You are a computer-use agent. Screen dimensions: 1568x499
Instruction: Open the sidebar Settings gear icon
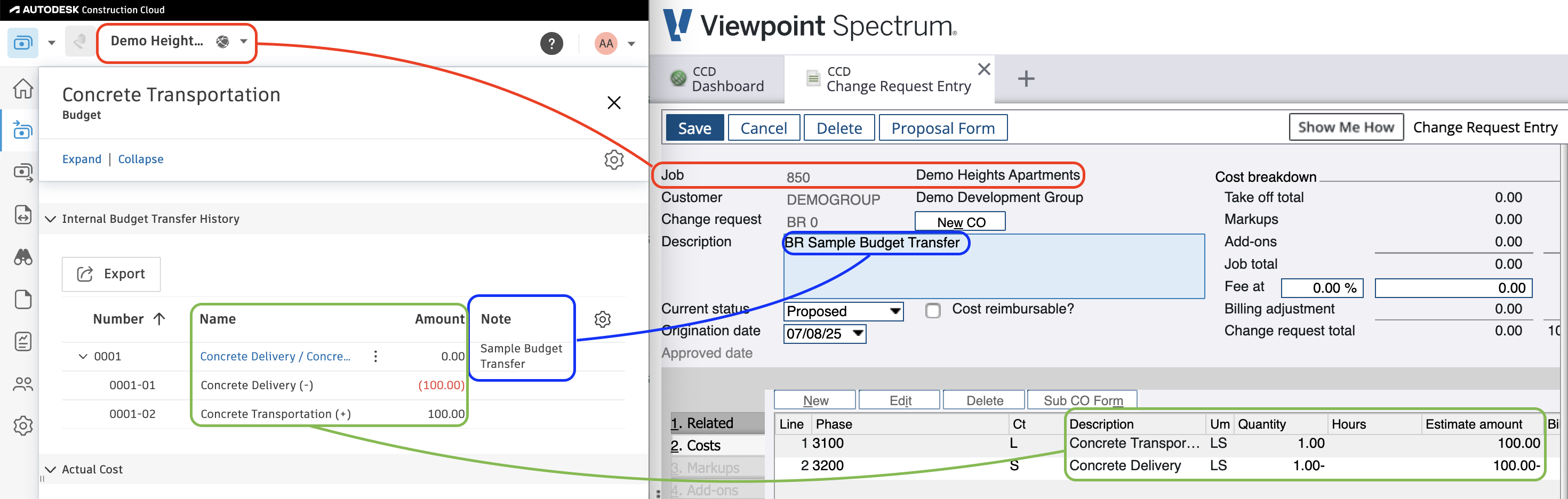[23, 425]
